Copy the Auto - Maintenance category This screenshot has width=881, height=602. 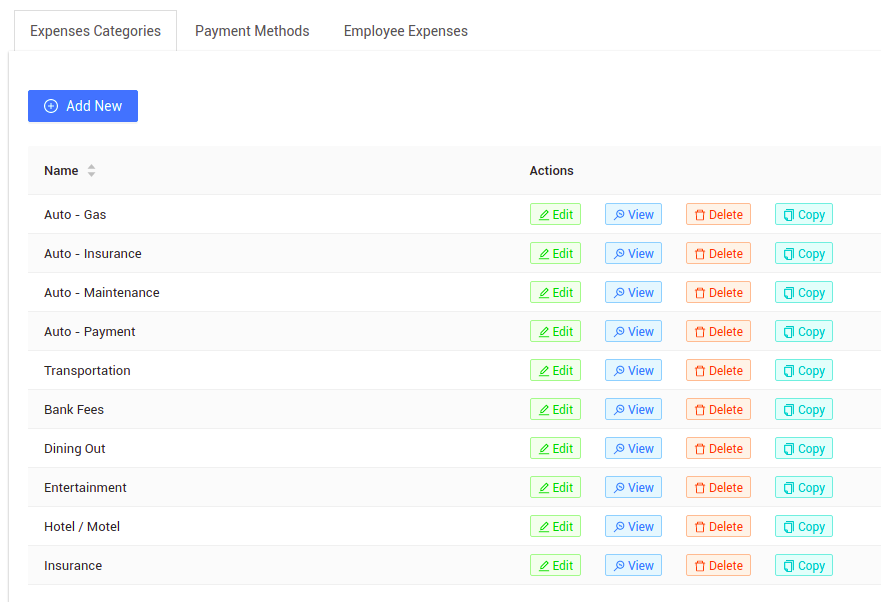(804, 293)
